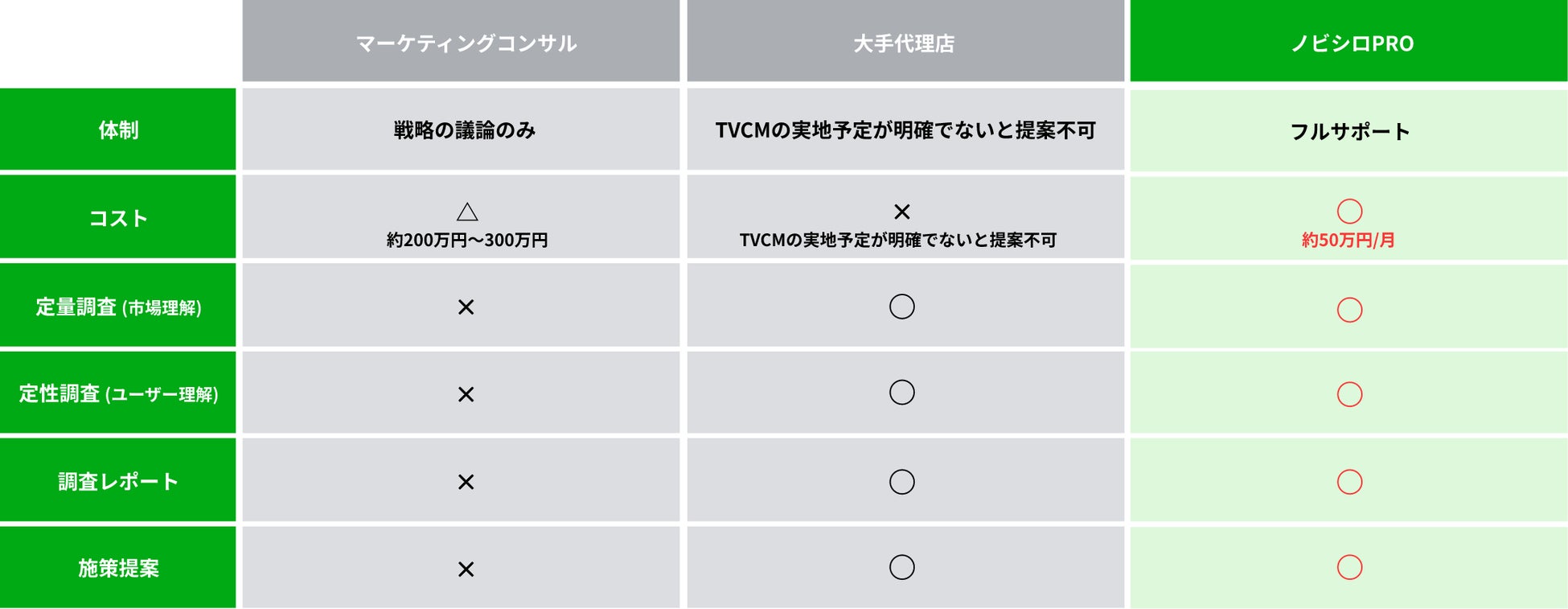Click the 体制 row label
This screenshot has height=609, width=1568.
[118, 130]
